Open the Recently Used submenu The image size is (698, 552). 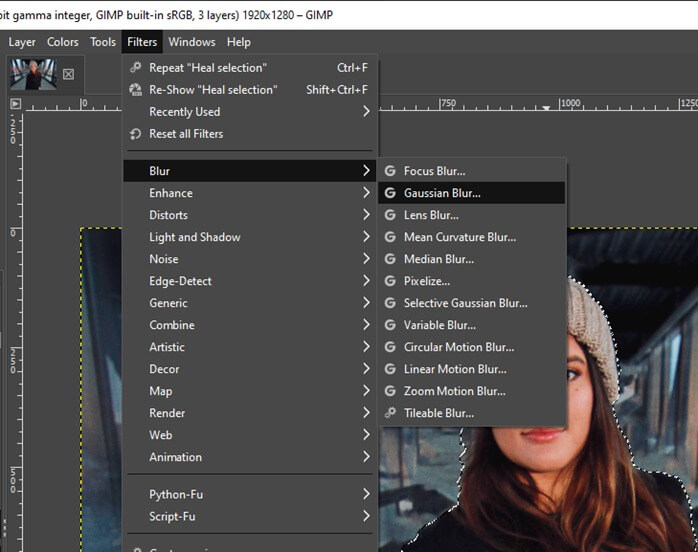point(184,112)
